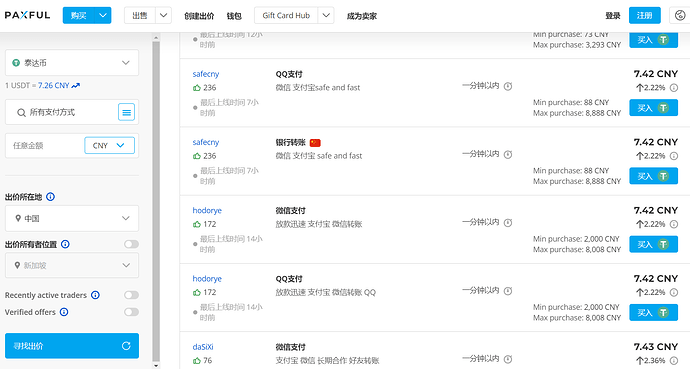Expand the 泰达币 cryptocurrency dropdown

(72, 63)
